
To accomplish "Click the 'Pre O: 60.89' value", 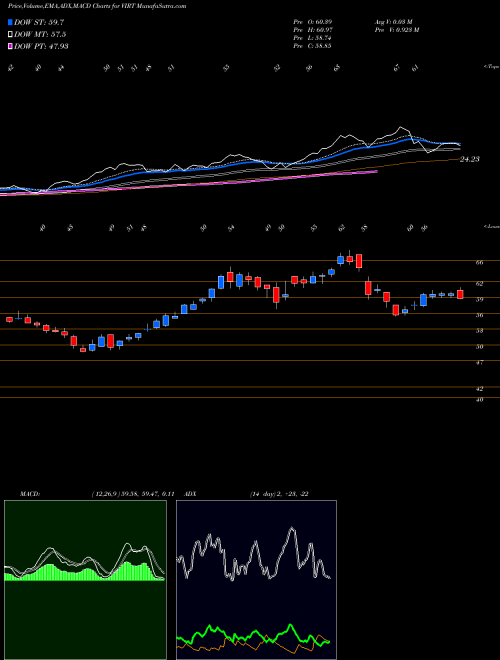I will coord(312,21).
